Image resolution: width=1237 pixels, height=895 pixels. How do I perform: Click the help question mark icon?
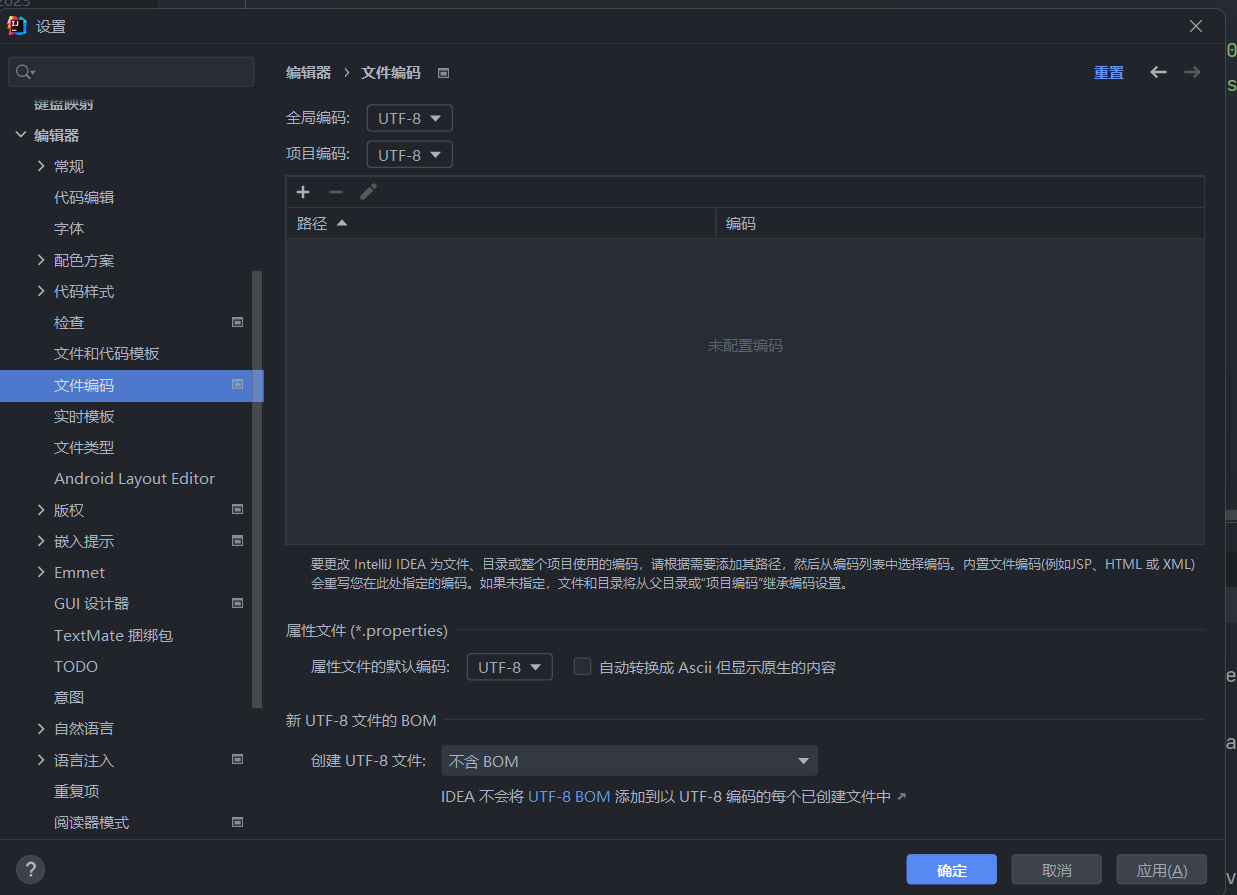coord(30,868)
